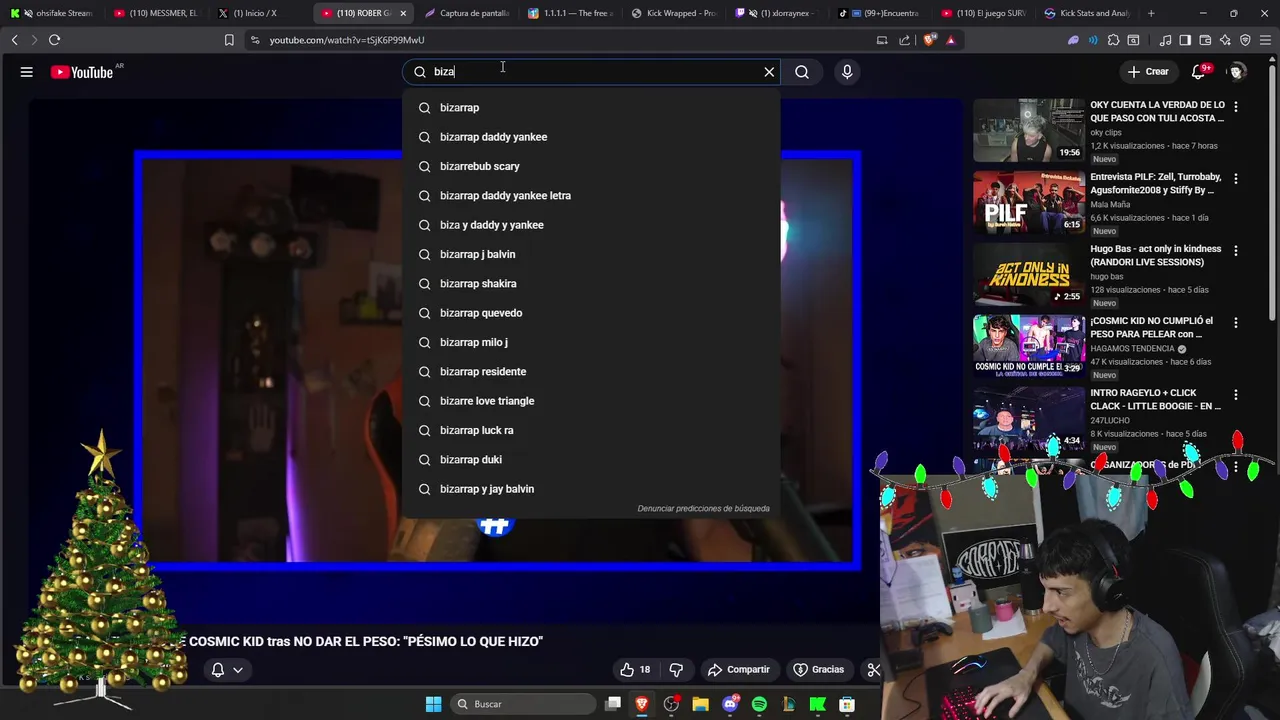Open options menu for OKY CUENTA video
The height and width of the screenshot is (720, 1280).
click(1236, 106)
